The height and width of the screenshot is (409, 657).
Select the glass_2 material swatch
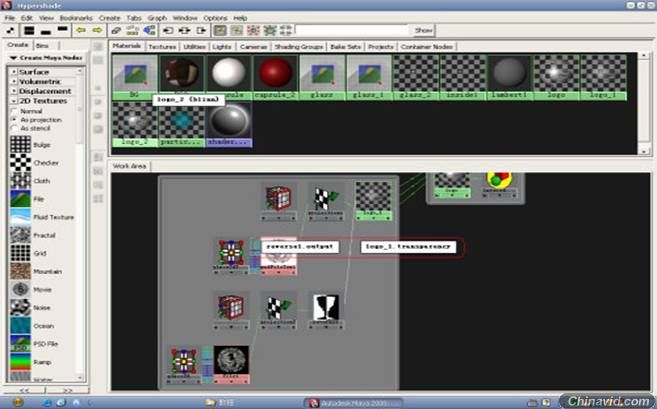416,77
